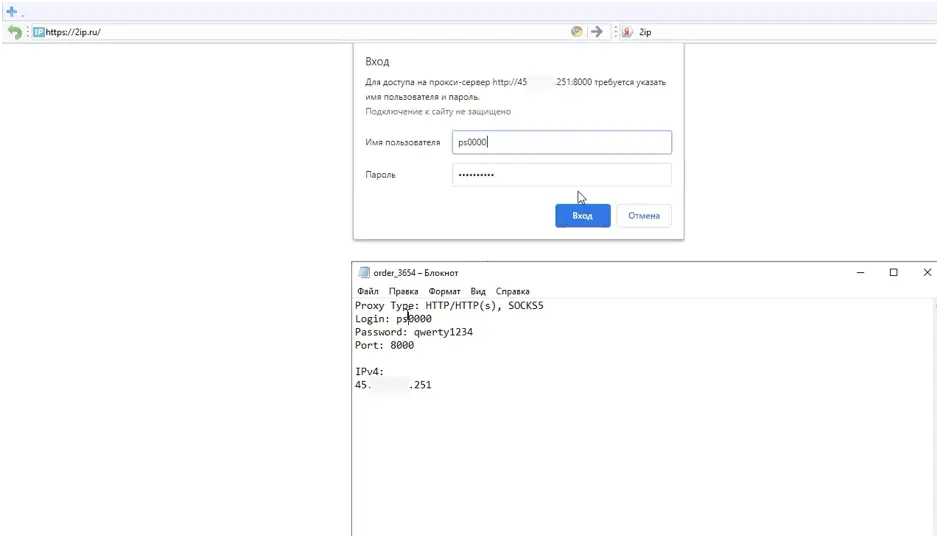Viewport: 940px width, 538px height.
Task: Click the URL address bar with 2ip.ru
Action: [x=300, y=32]
